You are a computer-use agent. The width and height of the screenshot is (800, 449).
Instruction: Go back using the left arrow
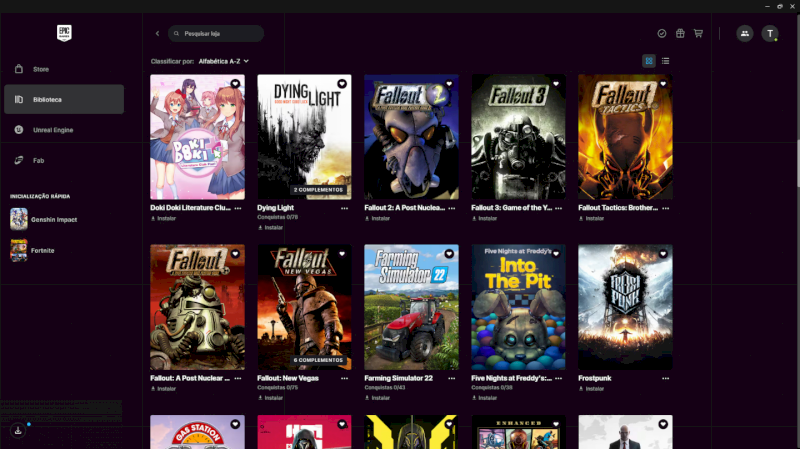(x=157, y=33)
